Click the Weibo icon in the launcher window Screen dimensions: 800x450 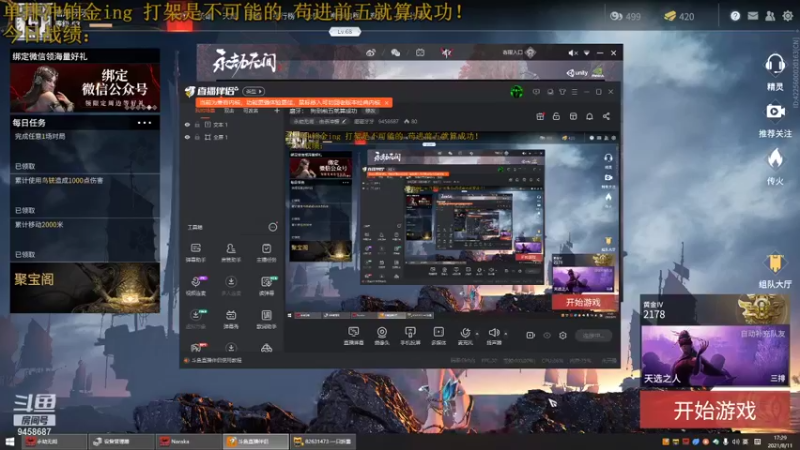(x=371, y=53)
